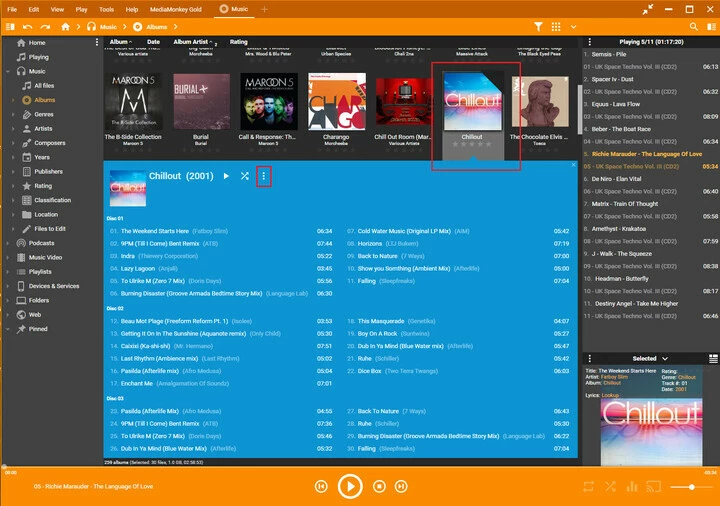Toggle shuffle in the player bar
This screenshot has width=720, height=506.
[610, 487]
